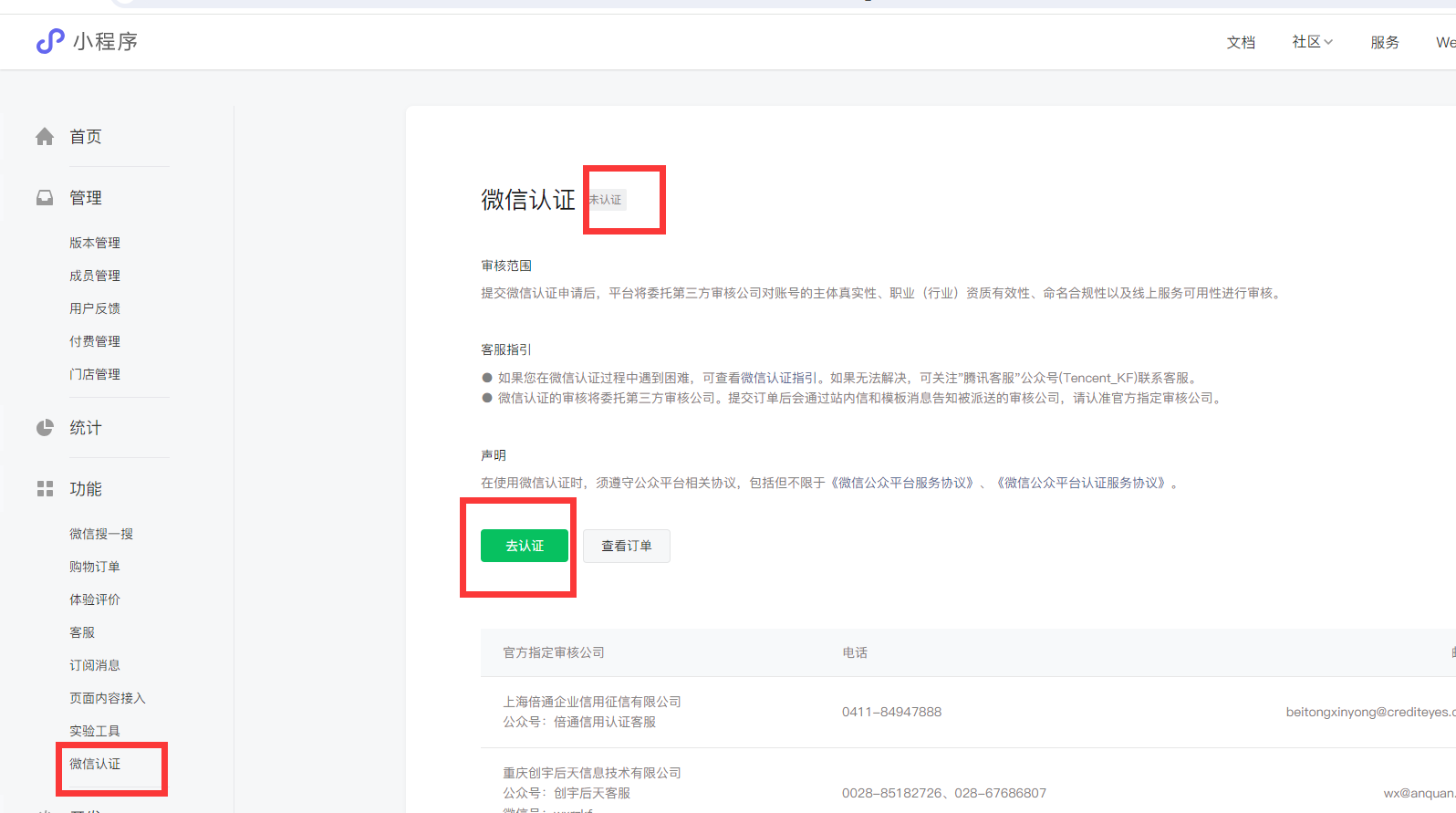
Task: Click the 小程序 logo icon
Action: pyautogui.click(x=50, y=41)
